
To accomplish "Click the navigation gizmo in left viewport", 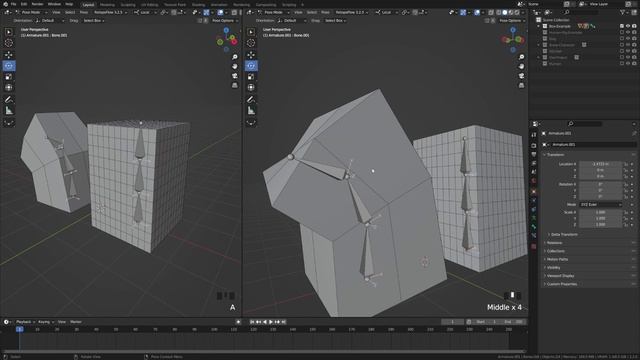I will [227, 40].
